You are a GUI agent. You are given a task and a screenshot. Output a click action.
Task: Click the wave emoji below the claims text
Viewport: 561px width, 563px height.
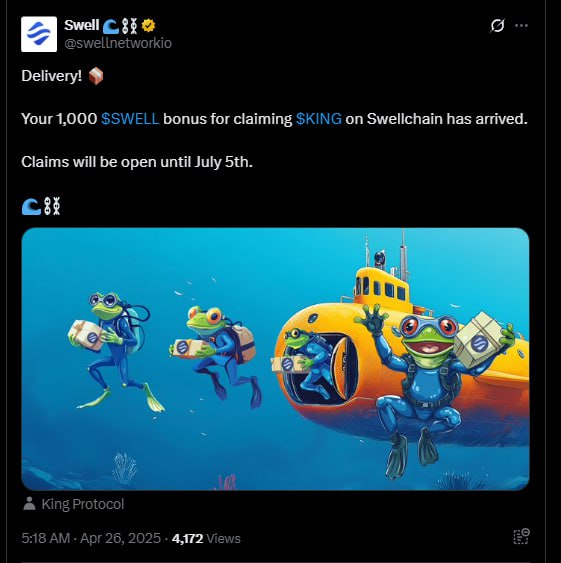31,206
